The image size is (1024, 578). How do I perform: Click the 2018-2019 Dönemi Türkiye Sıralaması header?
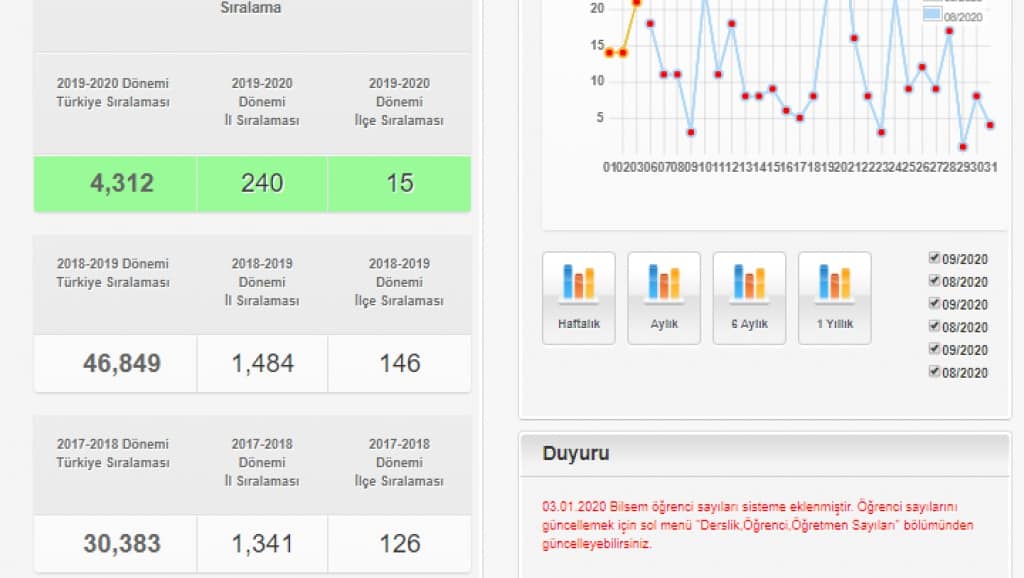click(113, 273)
